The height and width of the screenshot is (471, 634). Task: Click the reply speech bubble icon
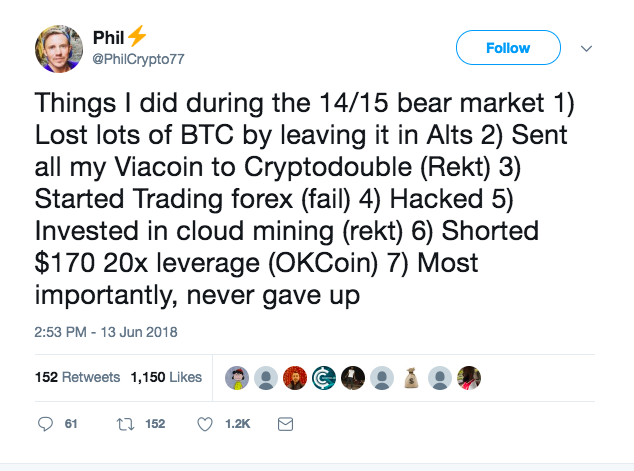pyautogui.click(x=45, y=424)
